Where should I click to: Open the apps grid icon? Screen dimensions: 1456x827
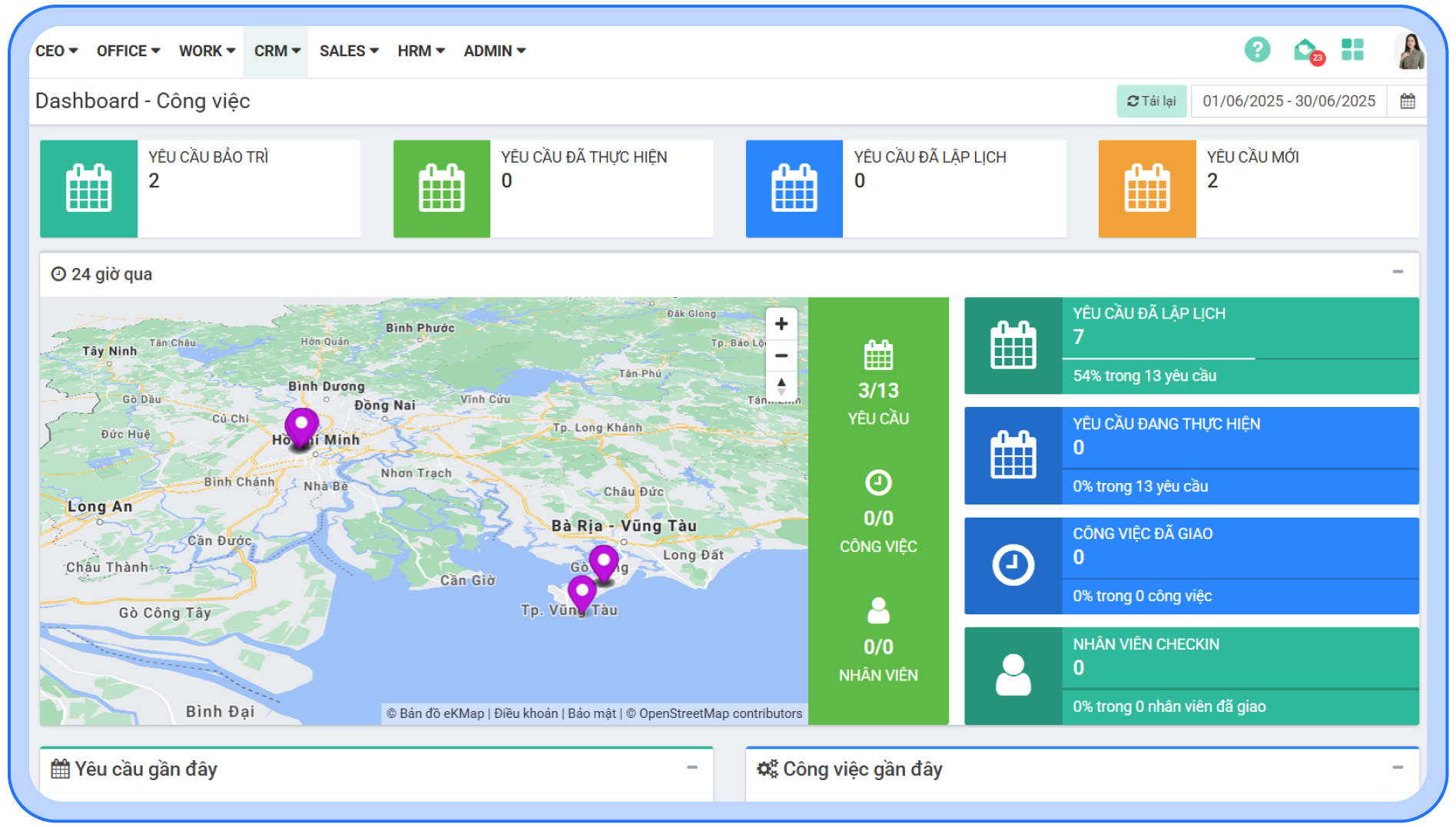[x=1352, y=50]
